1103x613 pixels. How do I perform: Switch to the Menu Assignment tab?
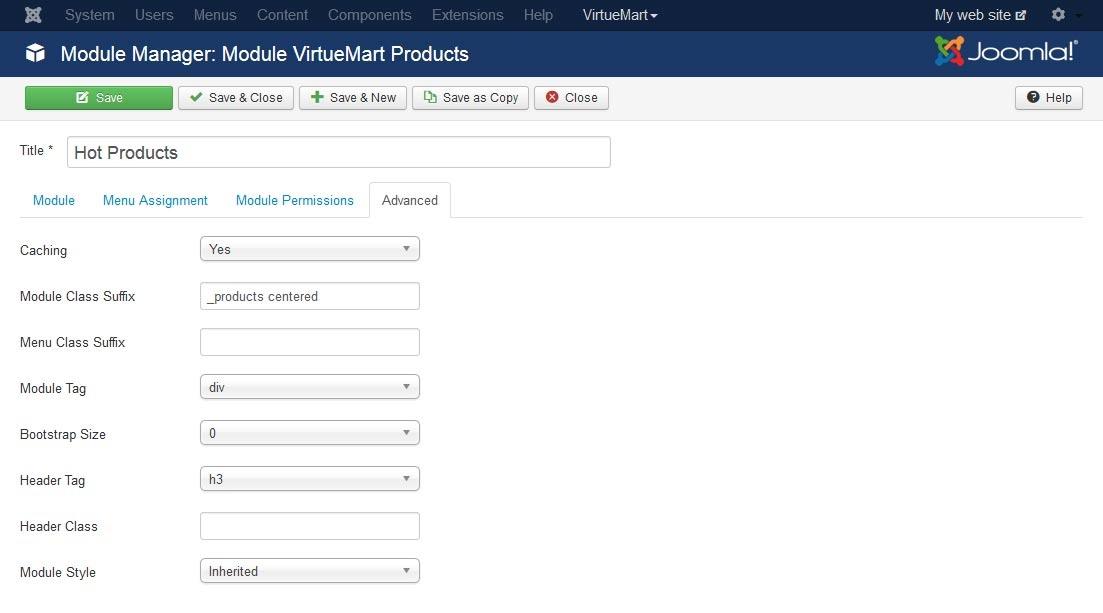click(155, 200)
